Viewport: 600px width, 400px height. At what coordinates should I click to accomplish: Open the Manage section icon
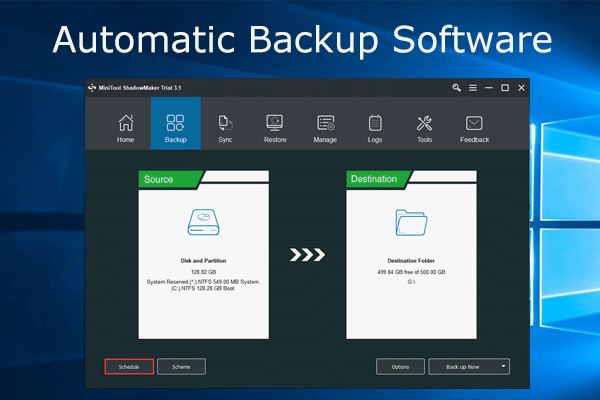pos(325,123)
